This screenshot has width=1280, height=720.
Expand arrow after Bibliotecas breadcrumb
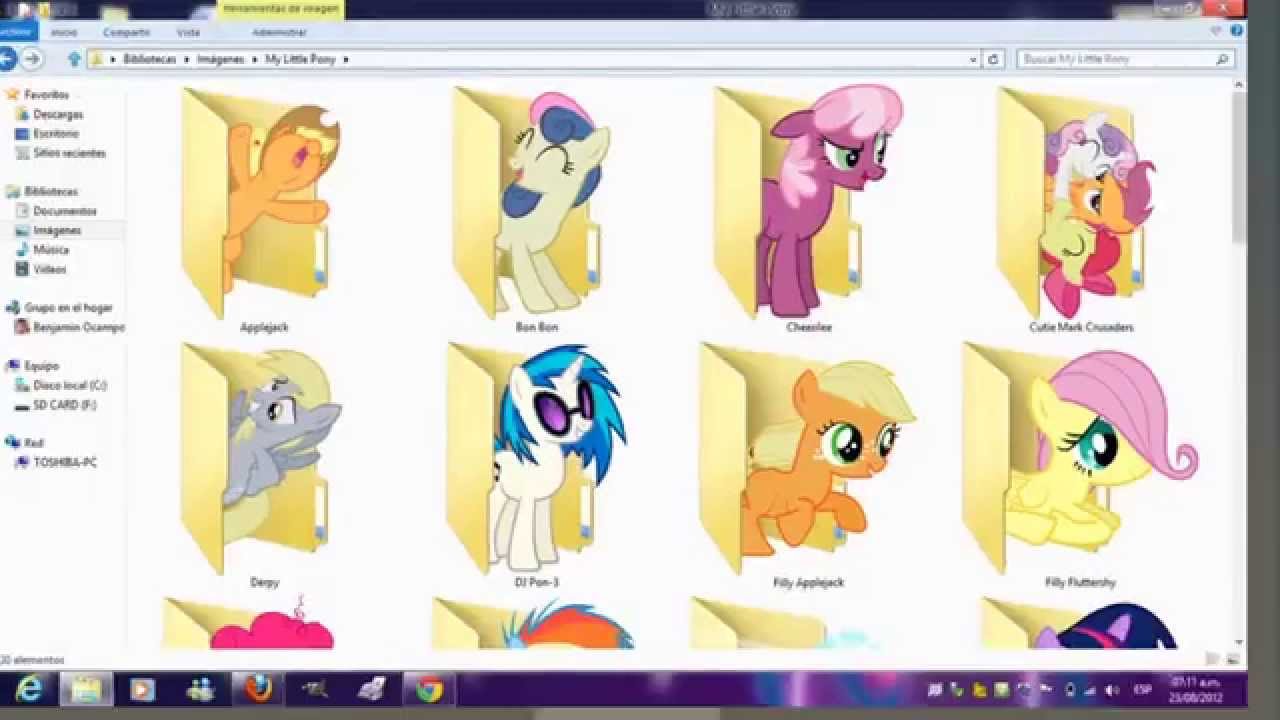pos(185,59)
